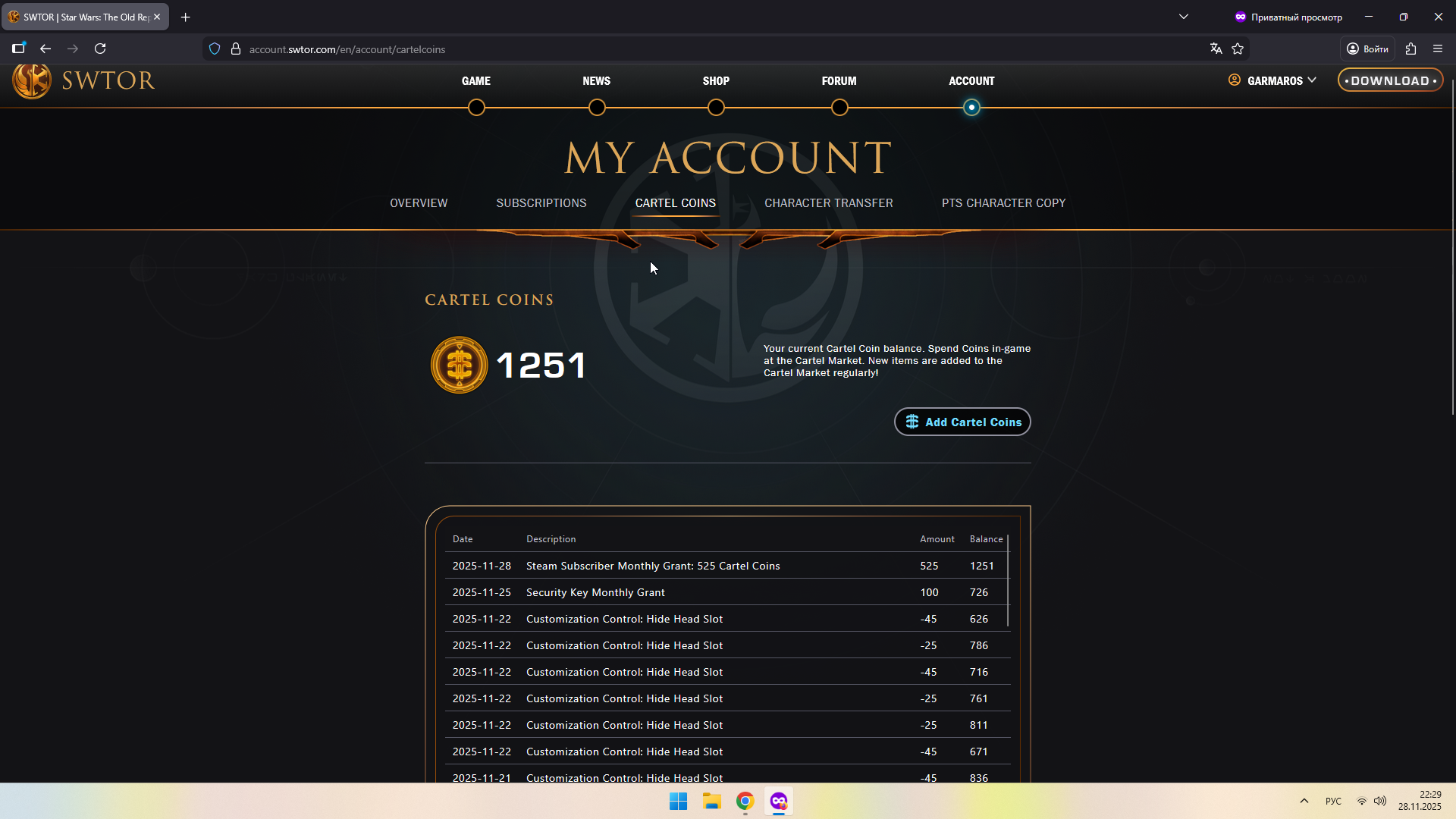Viewport: 1456px width, 819px height.
Task: Open browser extensions puzzle icon
Action: pos(1410,49)
